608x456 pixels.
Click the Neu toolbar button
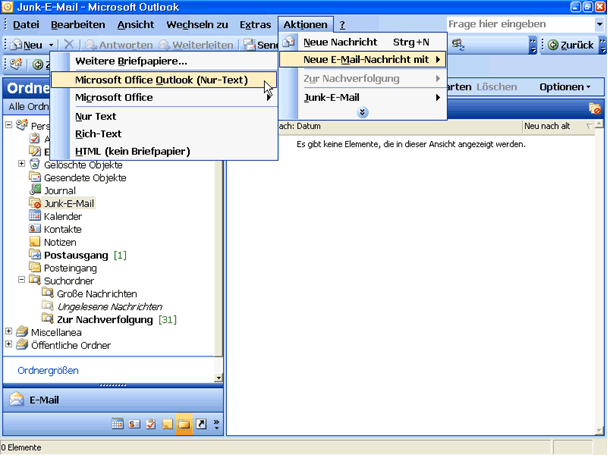27,45
